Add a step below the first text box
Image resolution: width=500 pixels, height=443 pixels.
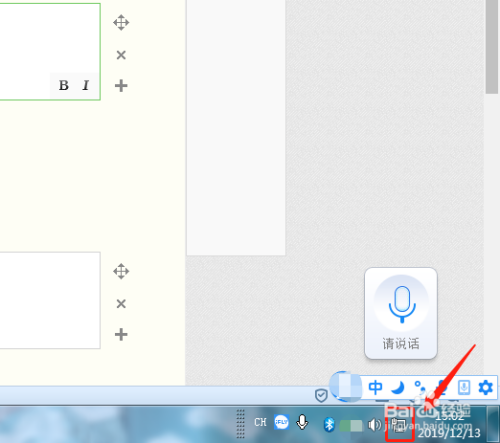pos(121,86)
